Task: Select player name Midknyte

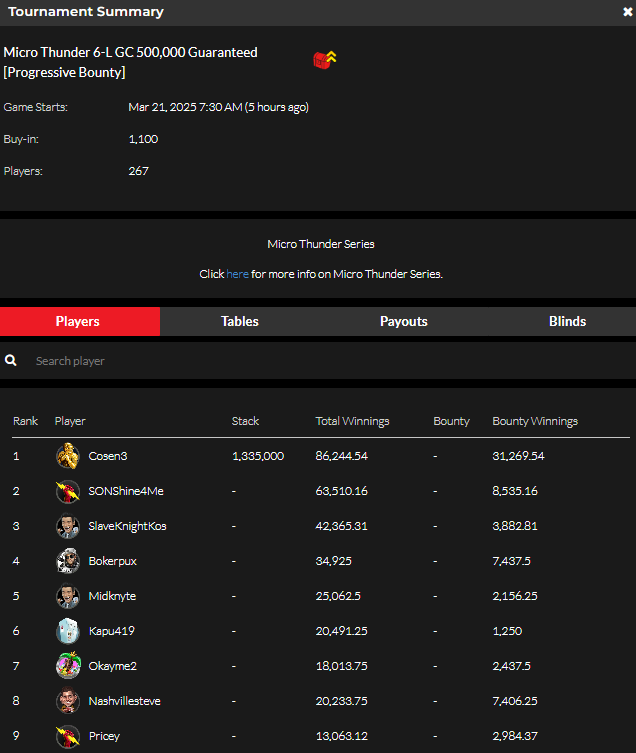Action: point(112,596)
